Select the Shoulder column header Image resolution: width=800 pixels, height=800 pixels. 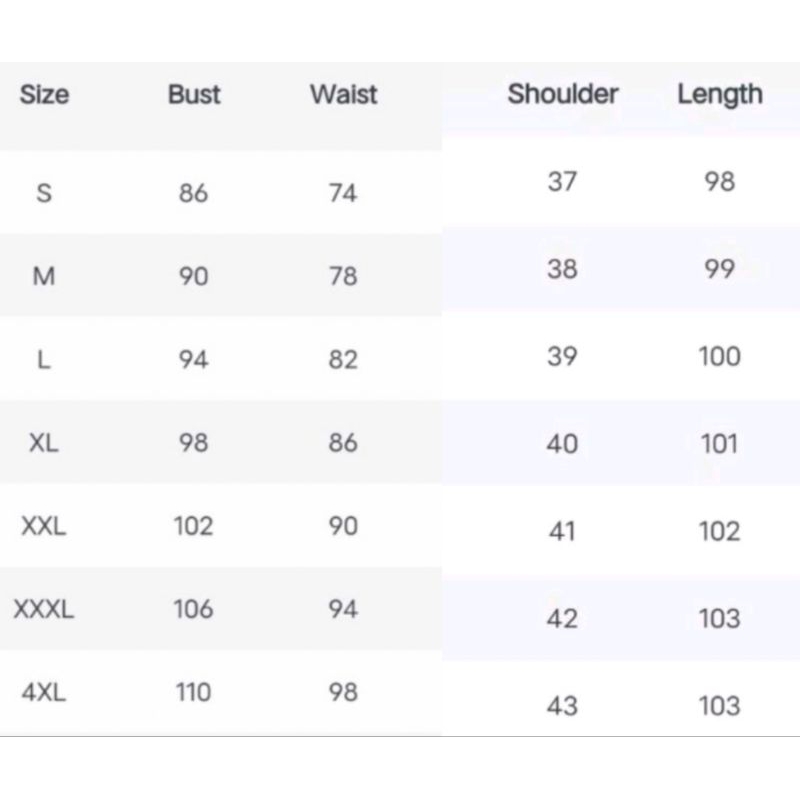click(x=562, y=95)
